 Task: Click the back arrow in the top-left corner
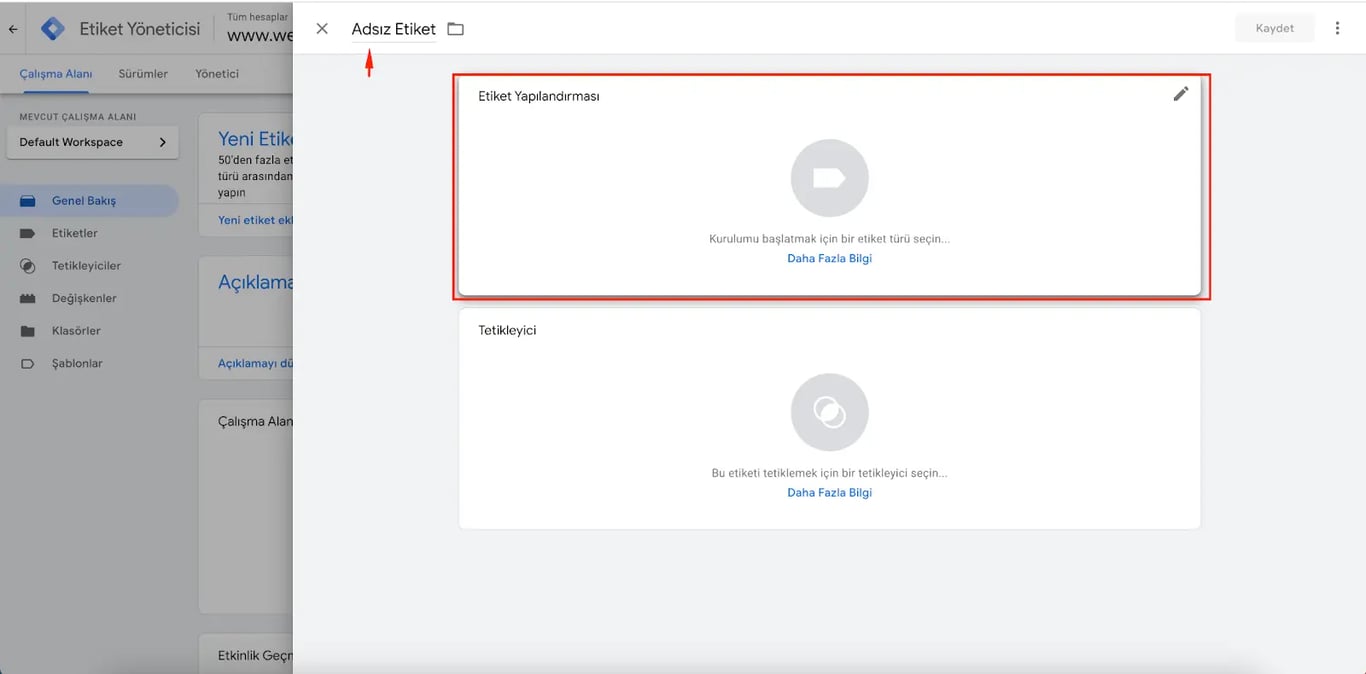click(12, 28)
